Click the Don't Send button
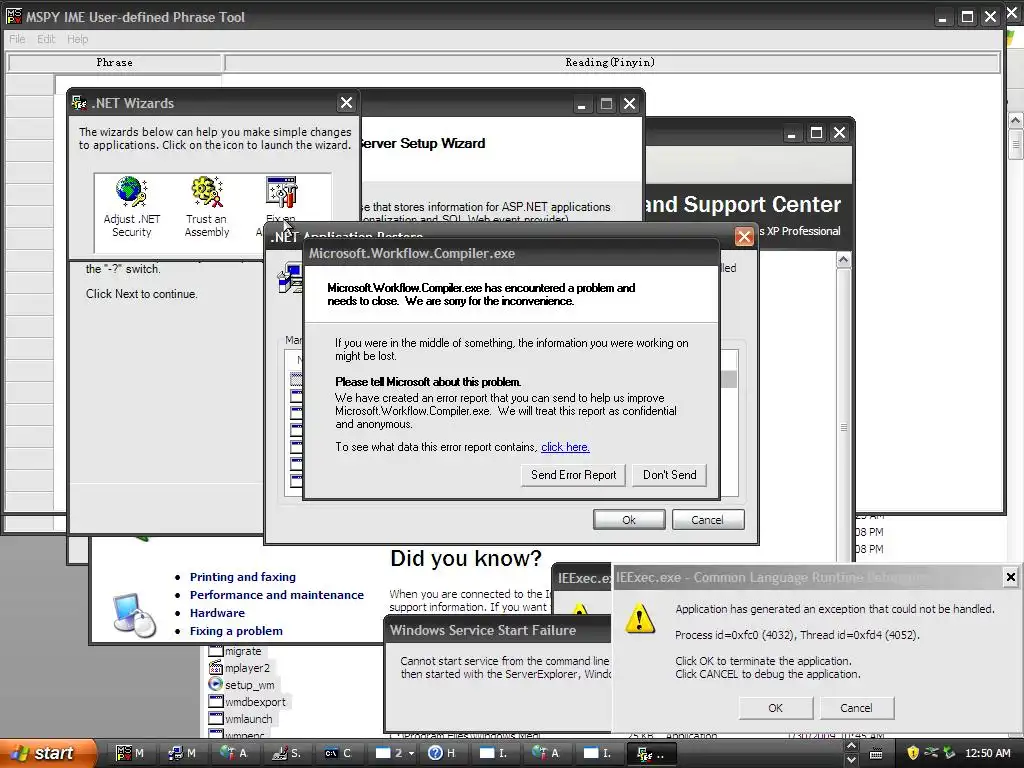This screenshot has width=1024, height=768. tap(669, 475)
